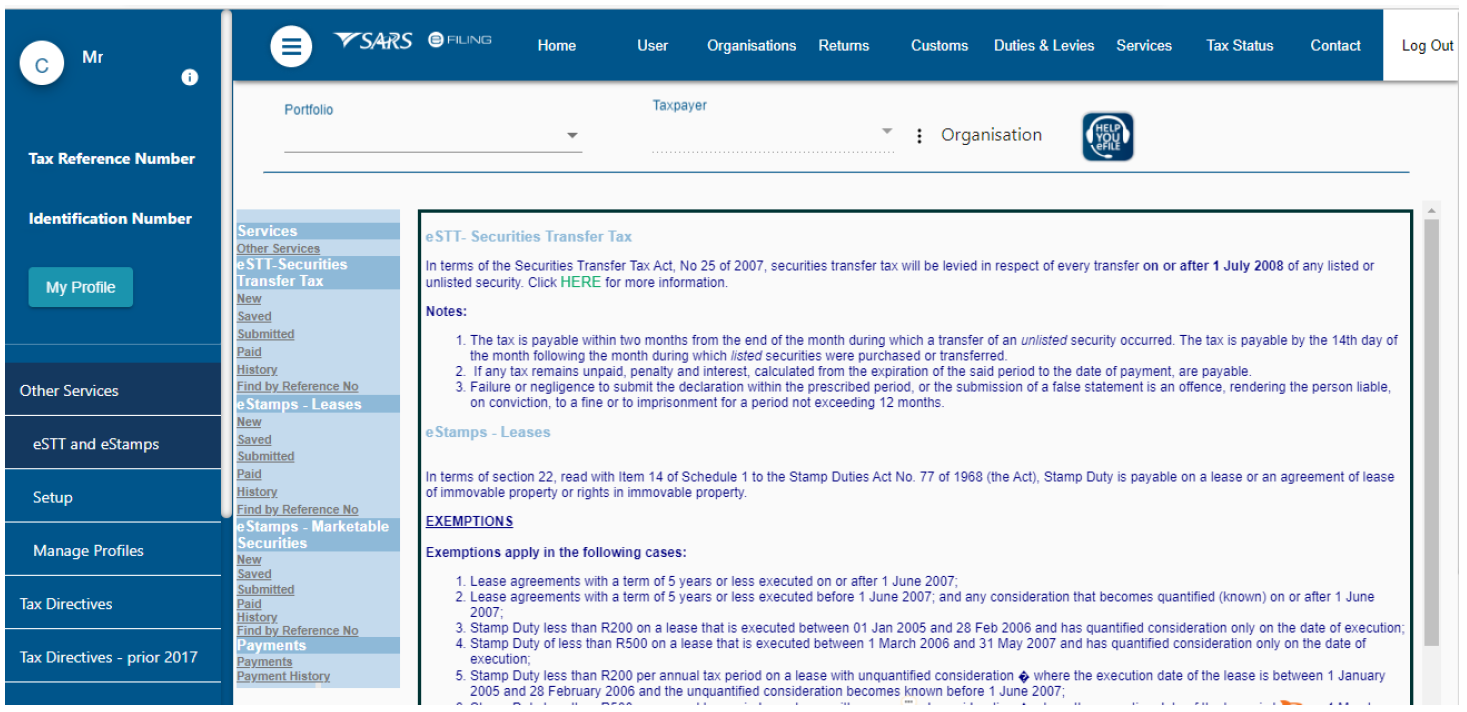This screenshot has height=712, width=1467.
Task: Go to Home in the top navigation
Action: point(556,46)
